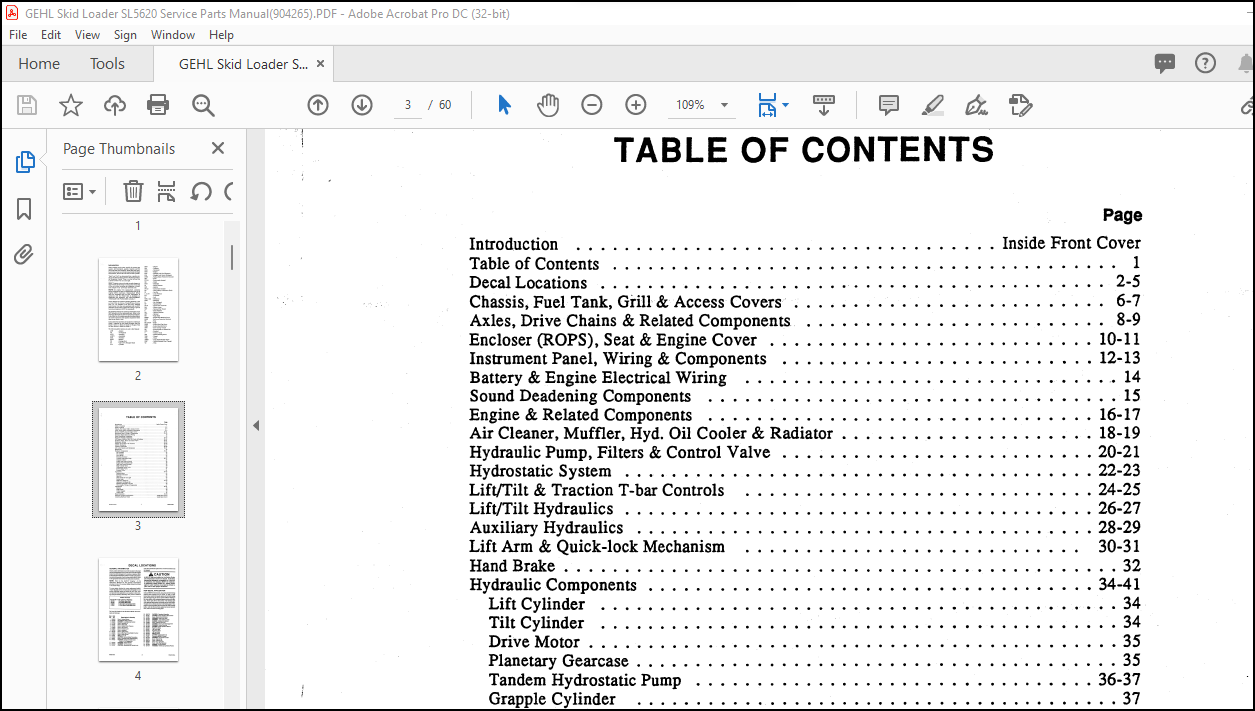Open the Fill & Sign pen tool
This screenshot has width=1255, height=711.
pyautogui.click(x=976, y=105)
